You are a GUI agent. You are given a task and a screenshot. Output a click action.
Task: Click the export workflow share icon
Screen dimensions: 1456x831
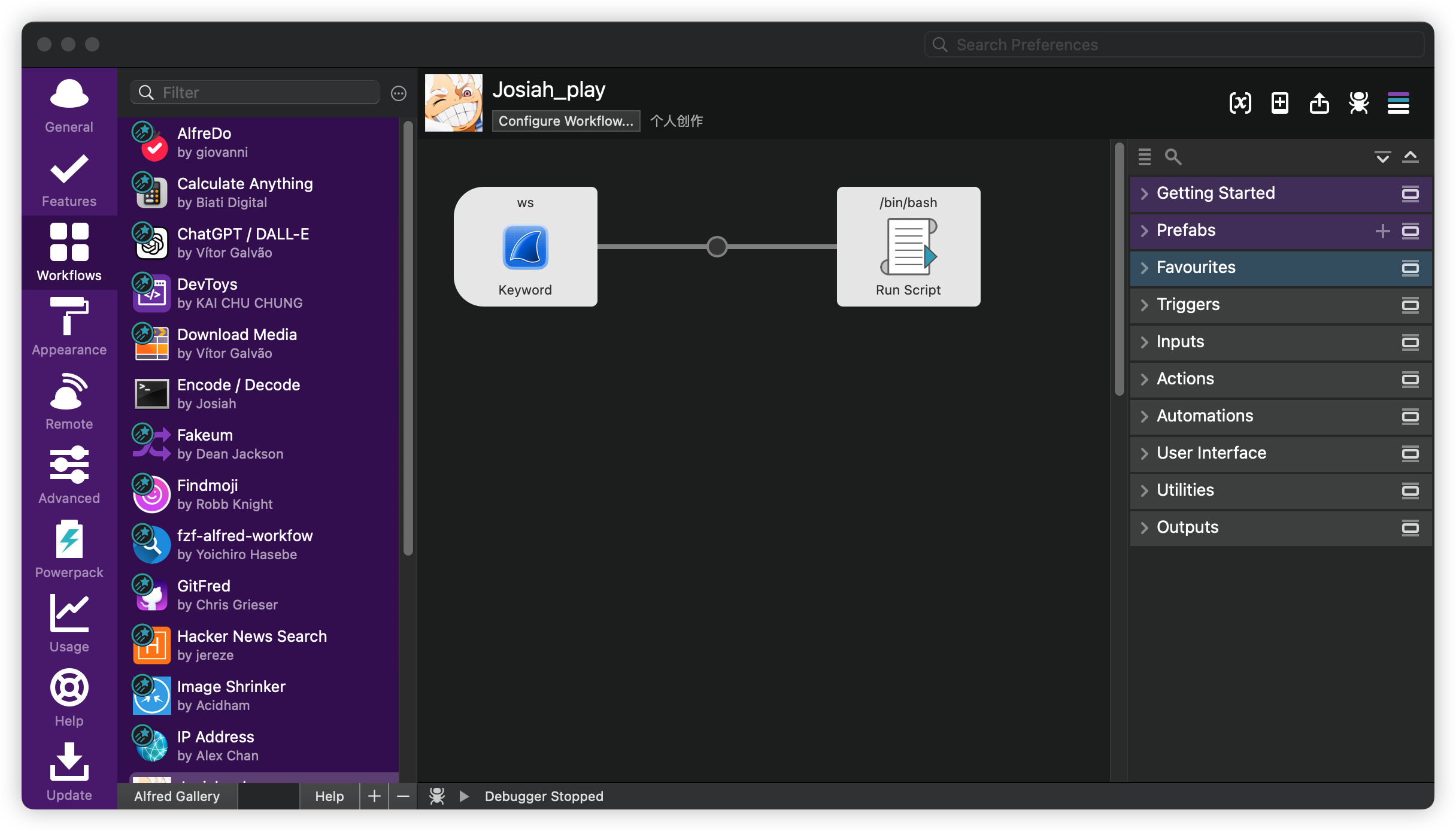pos(1319,103)
